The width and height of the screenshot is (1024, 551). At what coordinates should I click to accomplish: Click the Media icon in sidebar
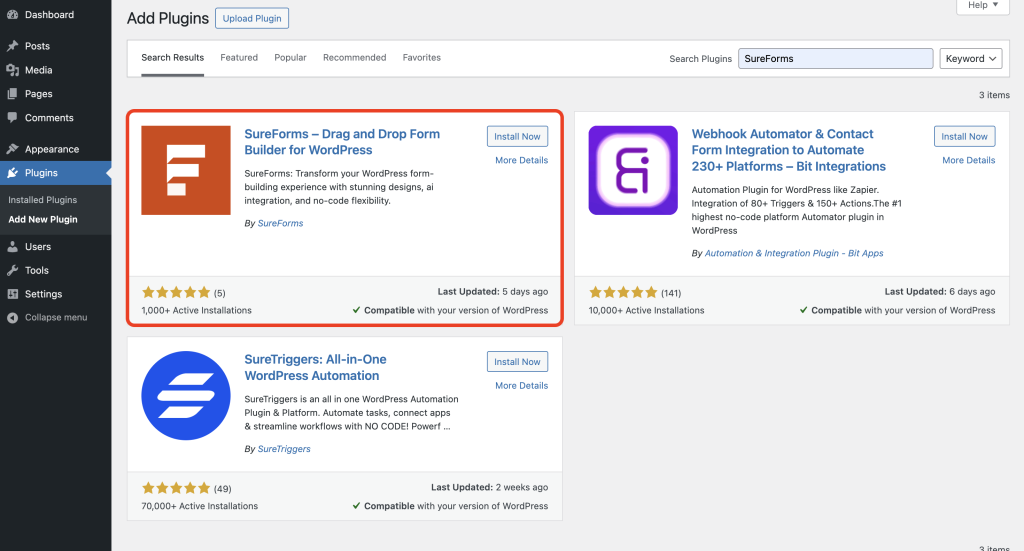pyautogui.click(x=12, y=70)
